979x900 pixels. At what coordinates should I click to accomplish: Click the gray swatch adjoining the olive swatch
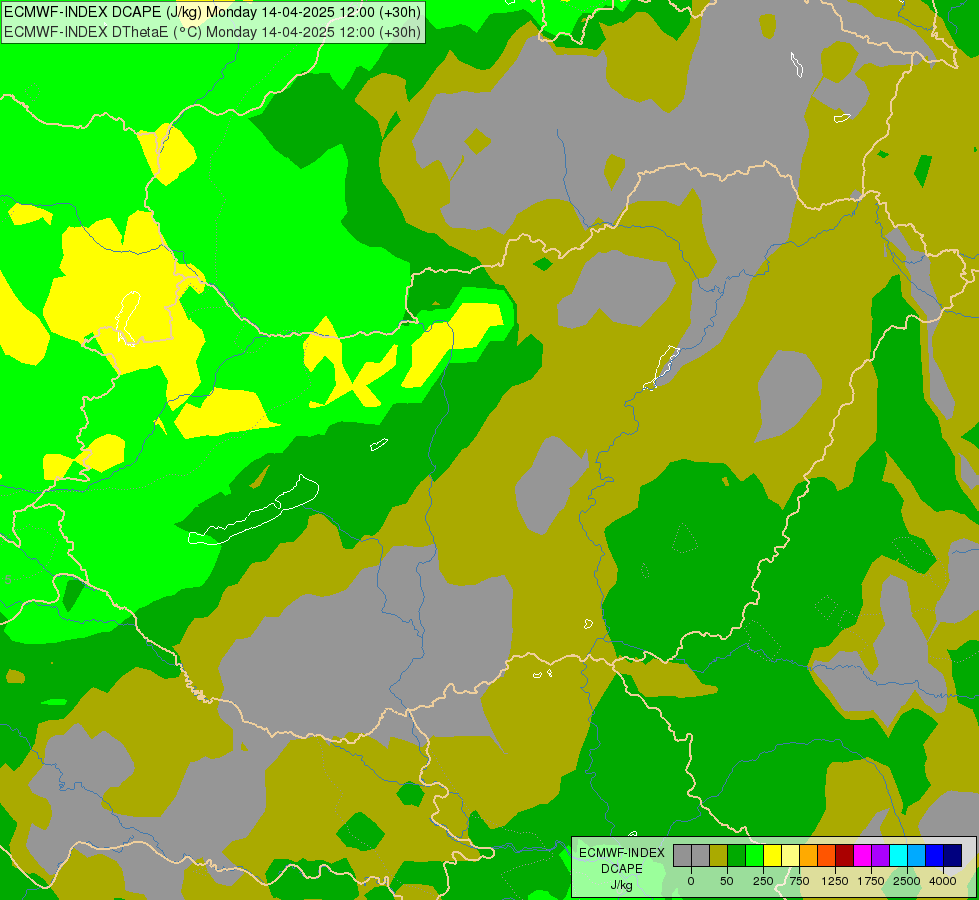click(x=700, y=855)
